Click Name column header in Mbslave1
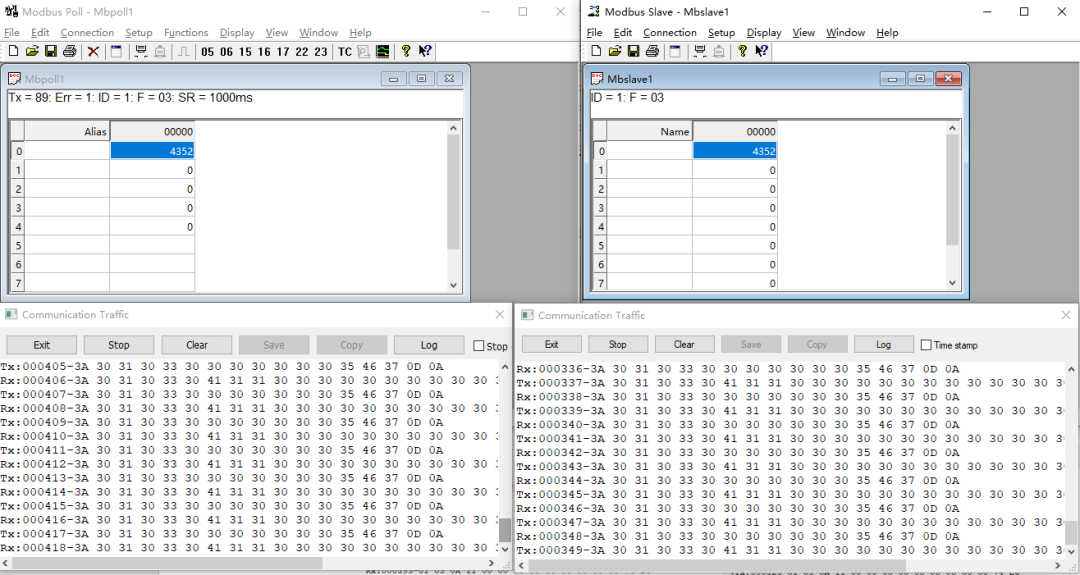 [x=649, y=131]
